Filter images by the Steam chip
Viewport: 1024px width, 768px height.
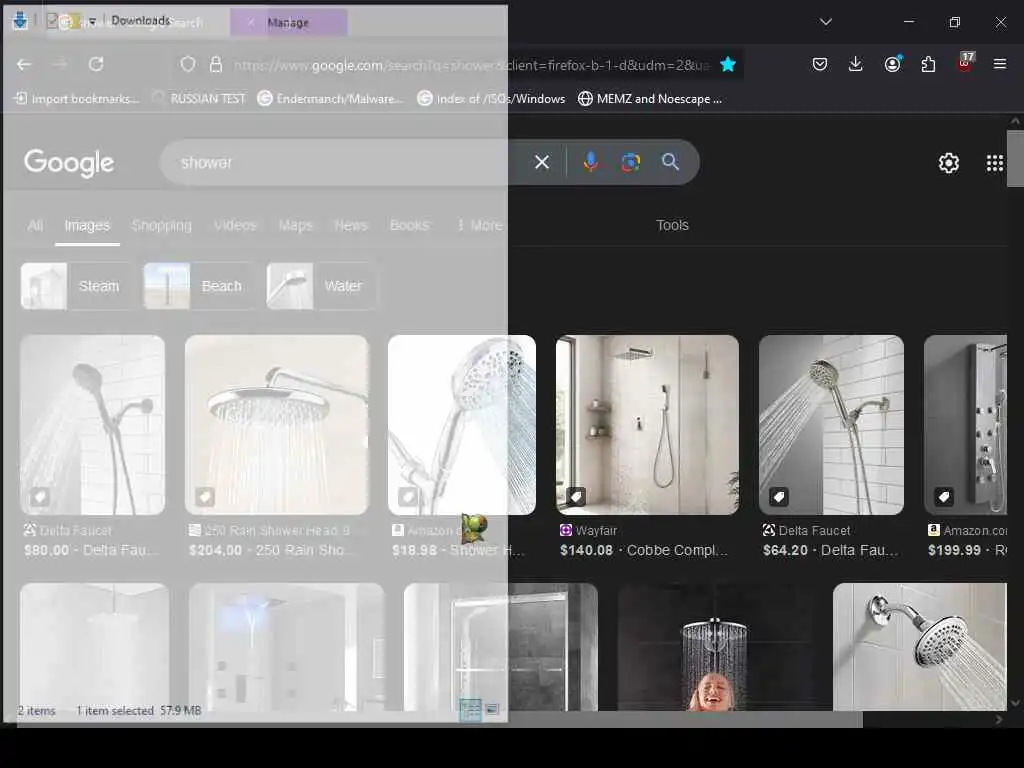tap(74, 286)
